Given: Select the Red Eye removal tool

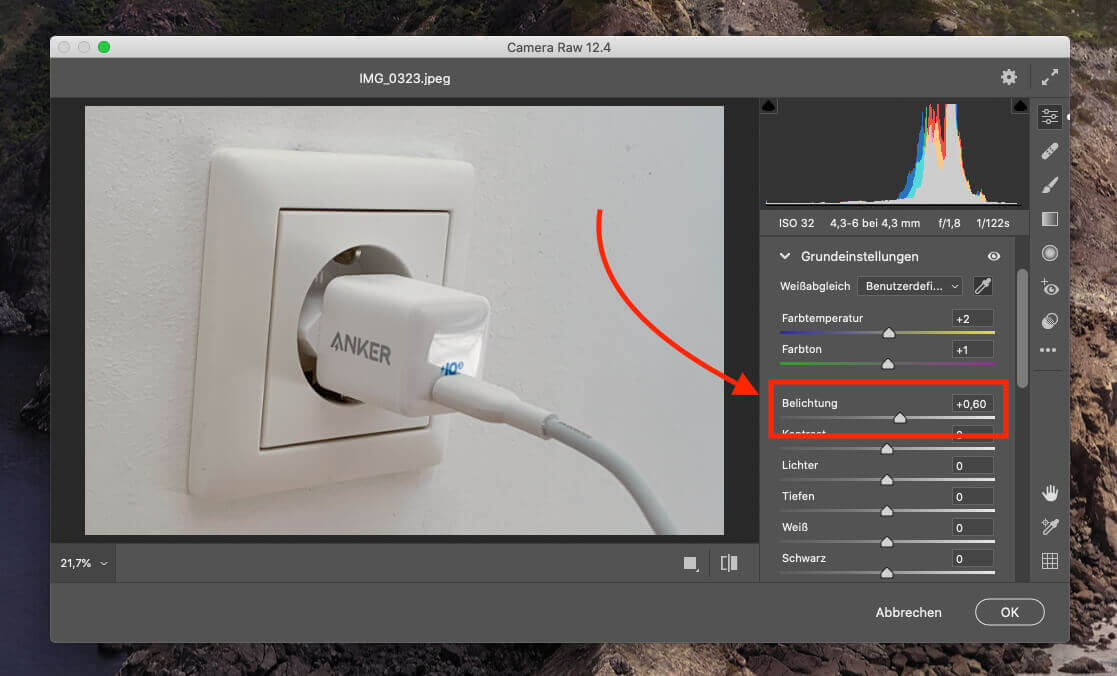Looking at the screenshot, I should 1049,287.
